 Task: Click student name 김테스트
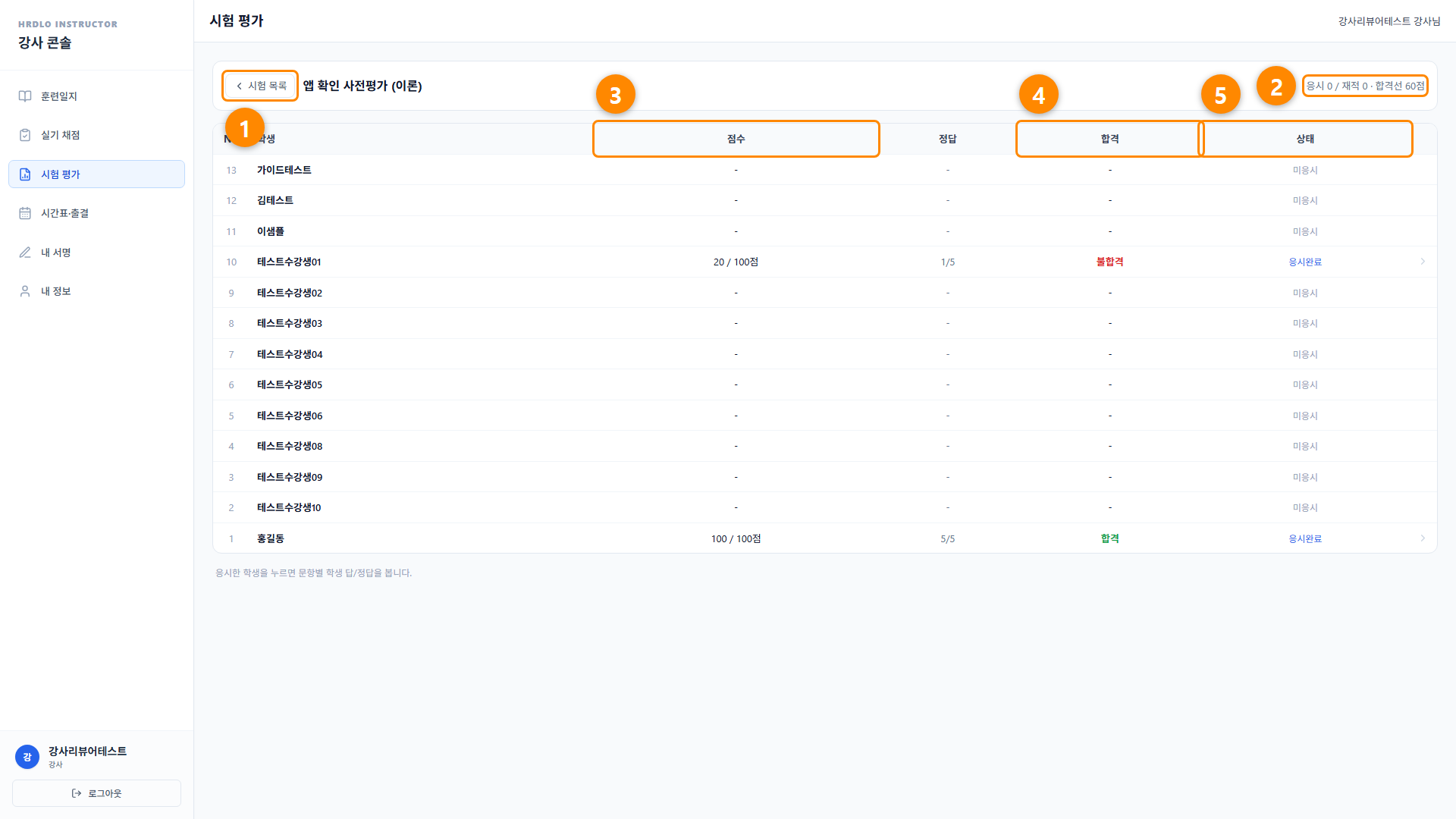pos(275,200)
